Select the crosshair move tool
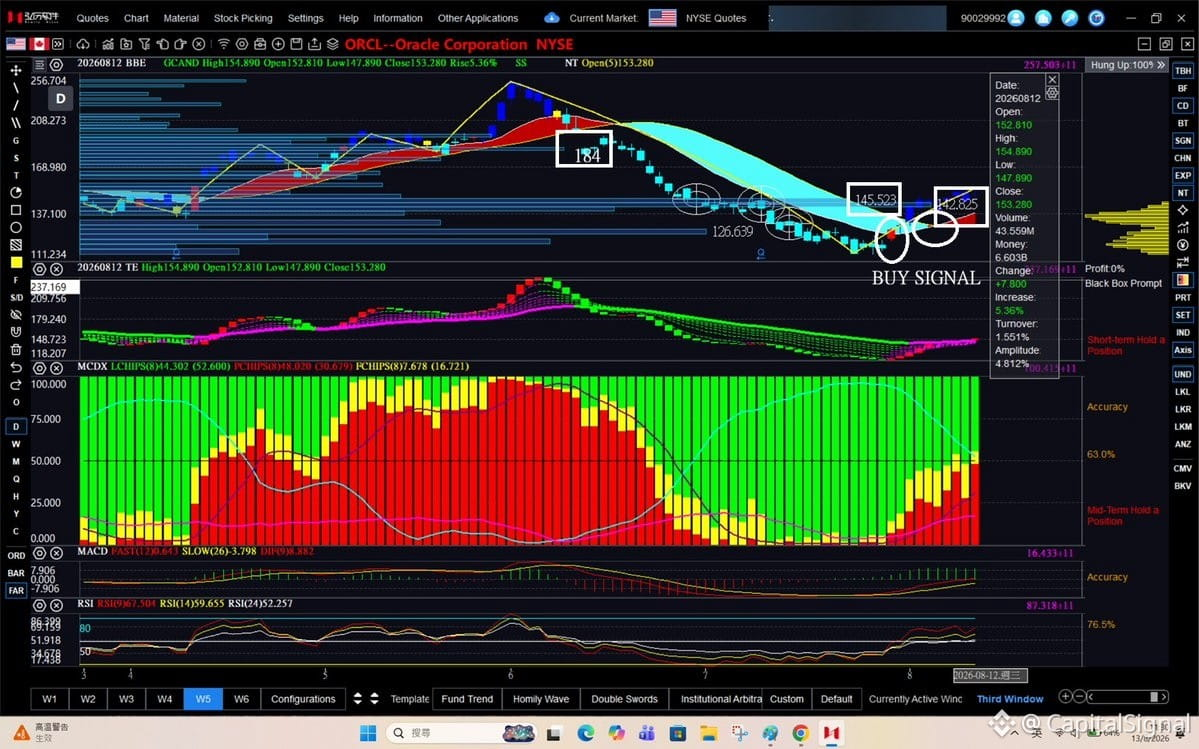This screenshot has height=749, width=1199. (x=16, y=70)
